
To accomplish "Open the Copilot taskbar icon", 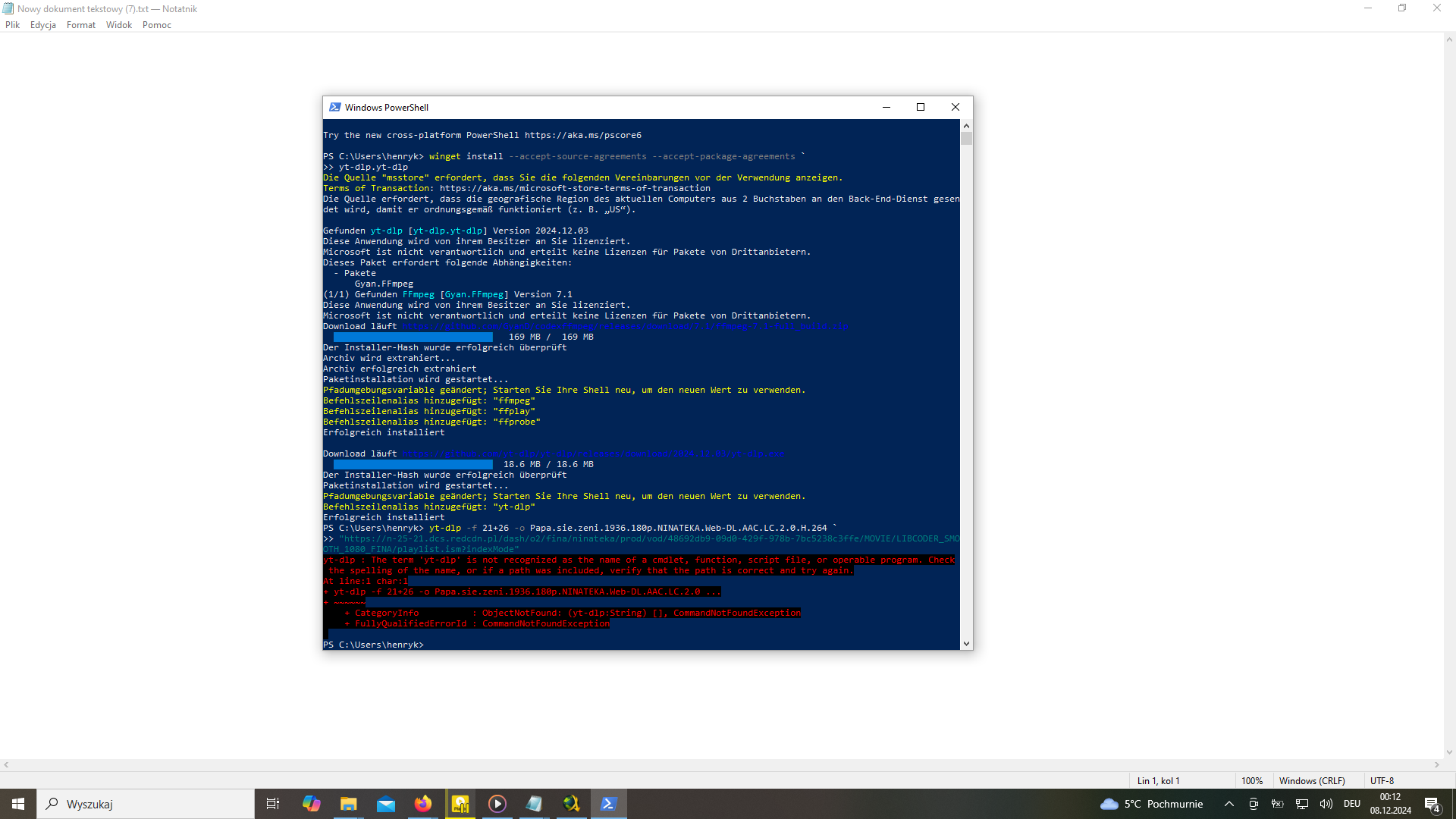I will click(x=311, y=804).
